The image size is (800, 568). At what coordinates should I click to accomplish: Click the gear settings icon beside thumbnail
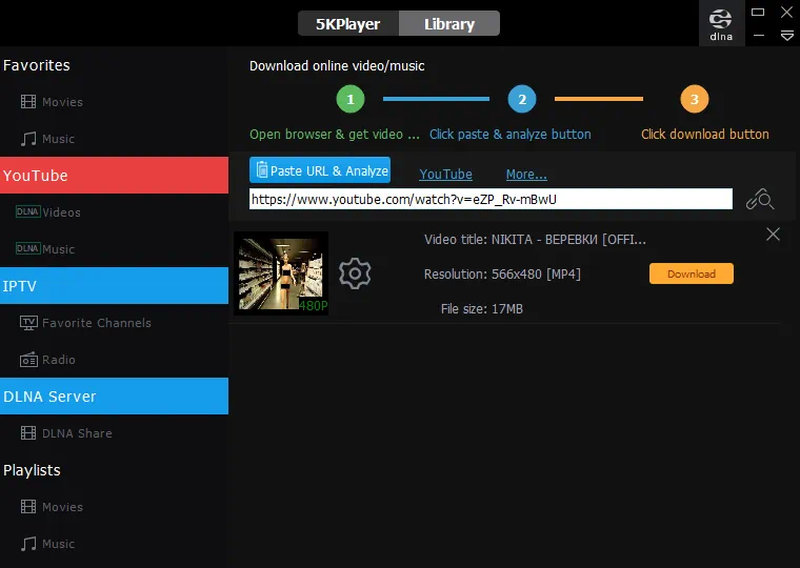click(355, 274)
